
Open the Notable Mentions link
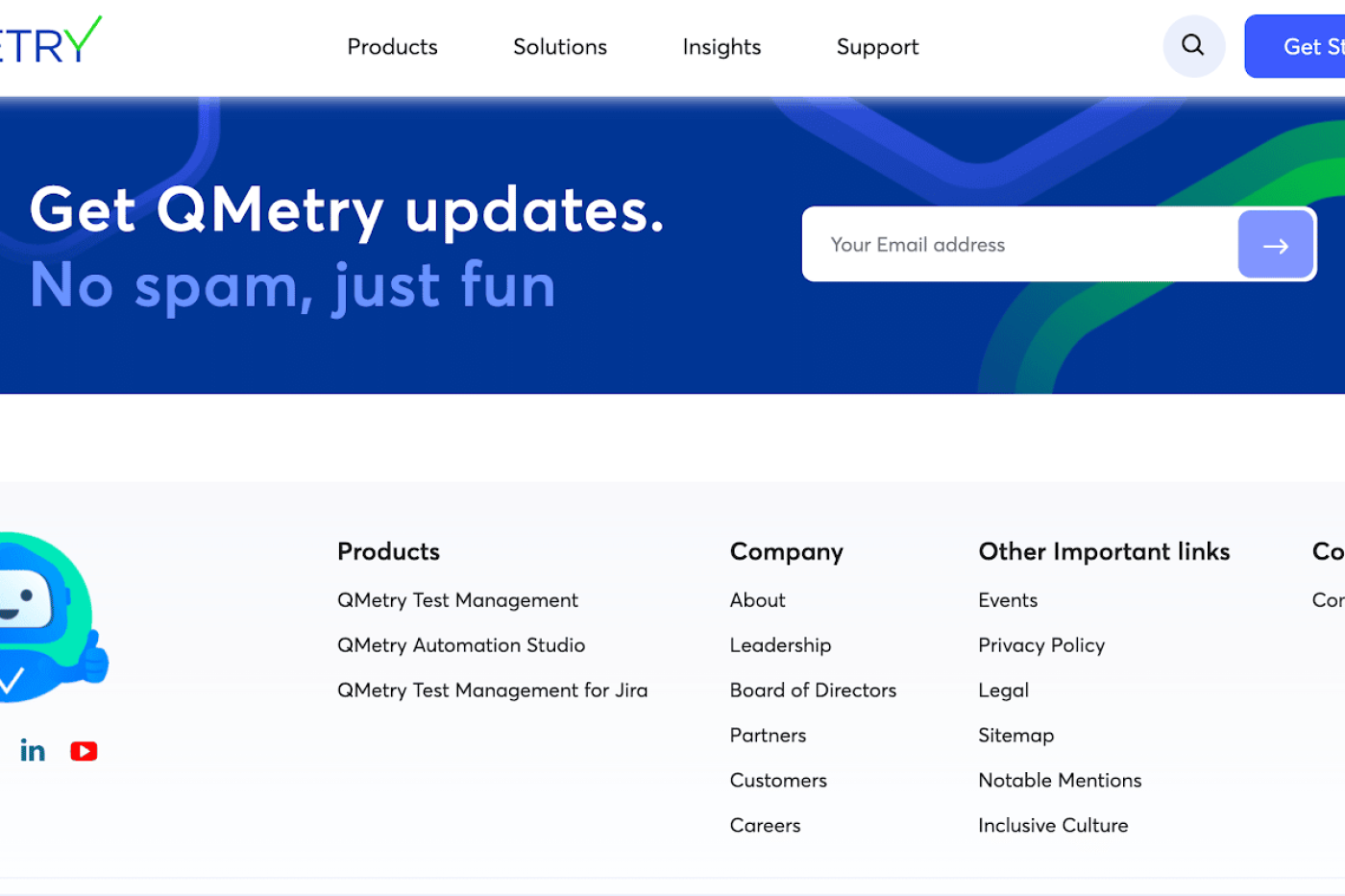point(1060,781)
